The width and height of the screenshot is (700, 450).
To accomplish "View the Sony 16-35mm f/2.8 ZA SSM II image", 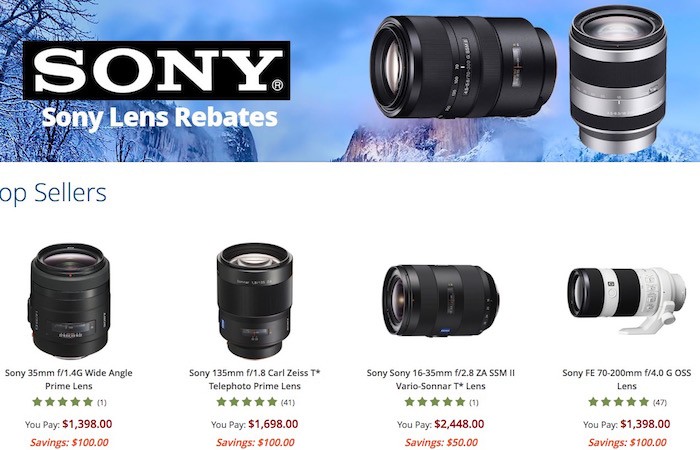I will [441, 300].
